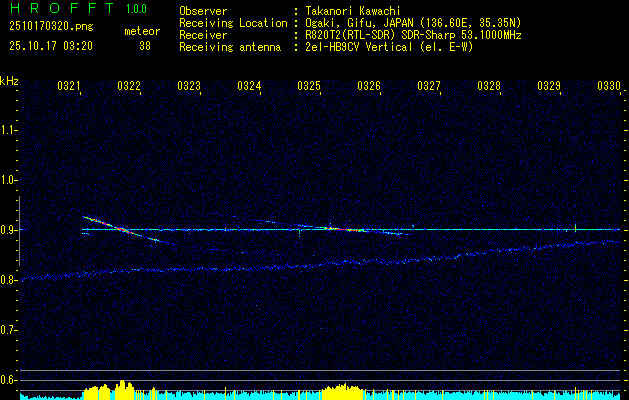Select the filename 2510170320.png
Viewport: 629px width, 400px height.
[x=51, y=27]
